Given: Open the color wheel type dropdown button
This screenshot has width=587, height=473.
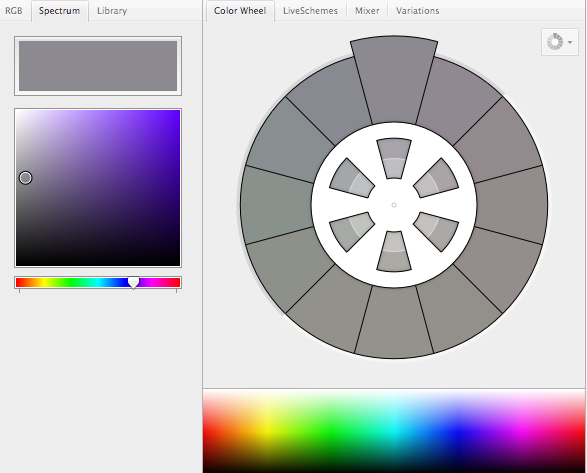Looking at the screenshot, I should [560, 42].
